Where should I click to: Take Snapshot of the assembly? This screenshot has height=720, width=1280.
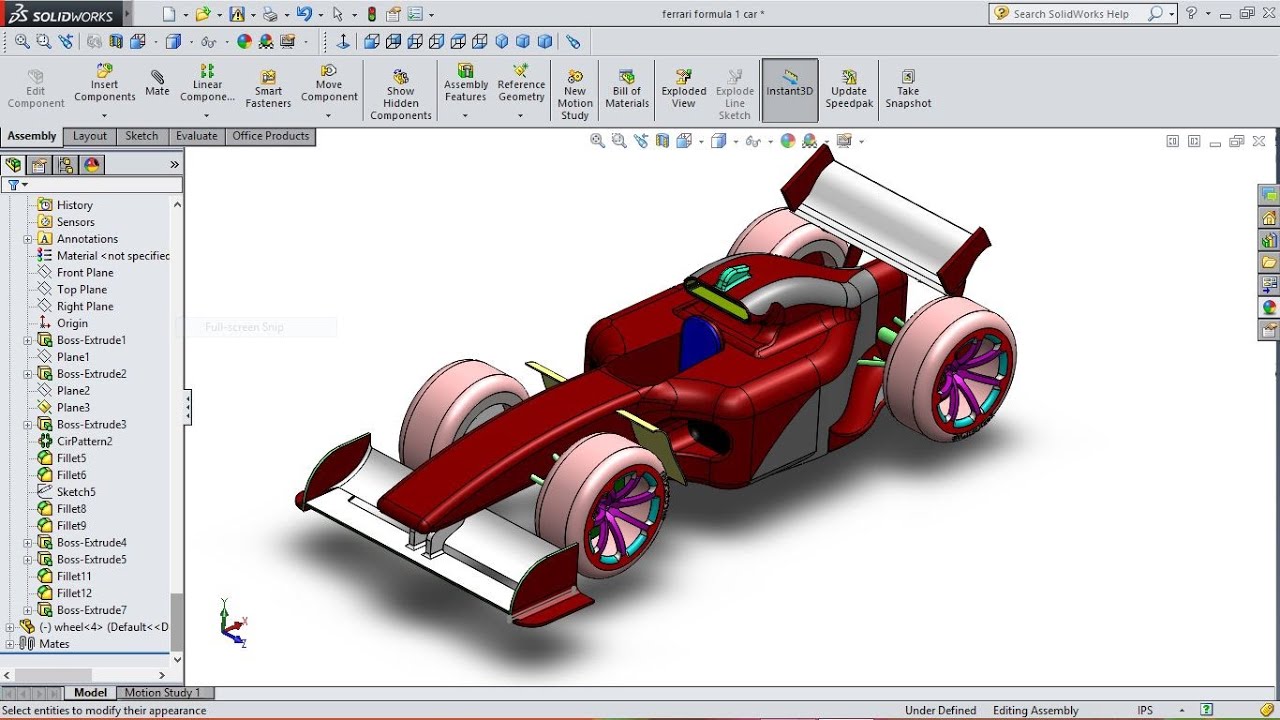click(908, 89)
